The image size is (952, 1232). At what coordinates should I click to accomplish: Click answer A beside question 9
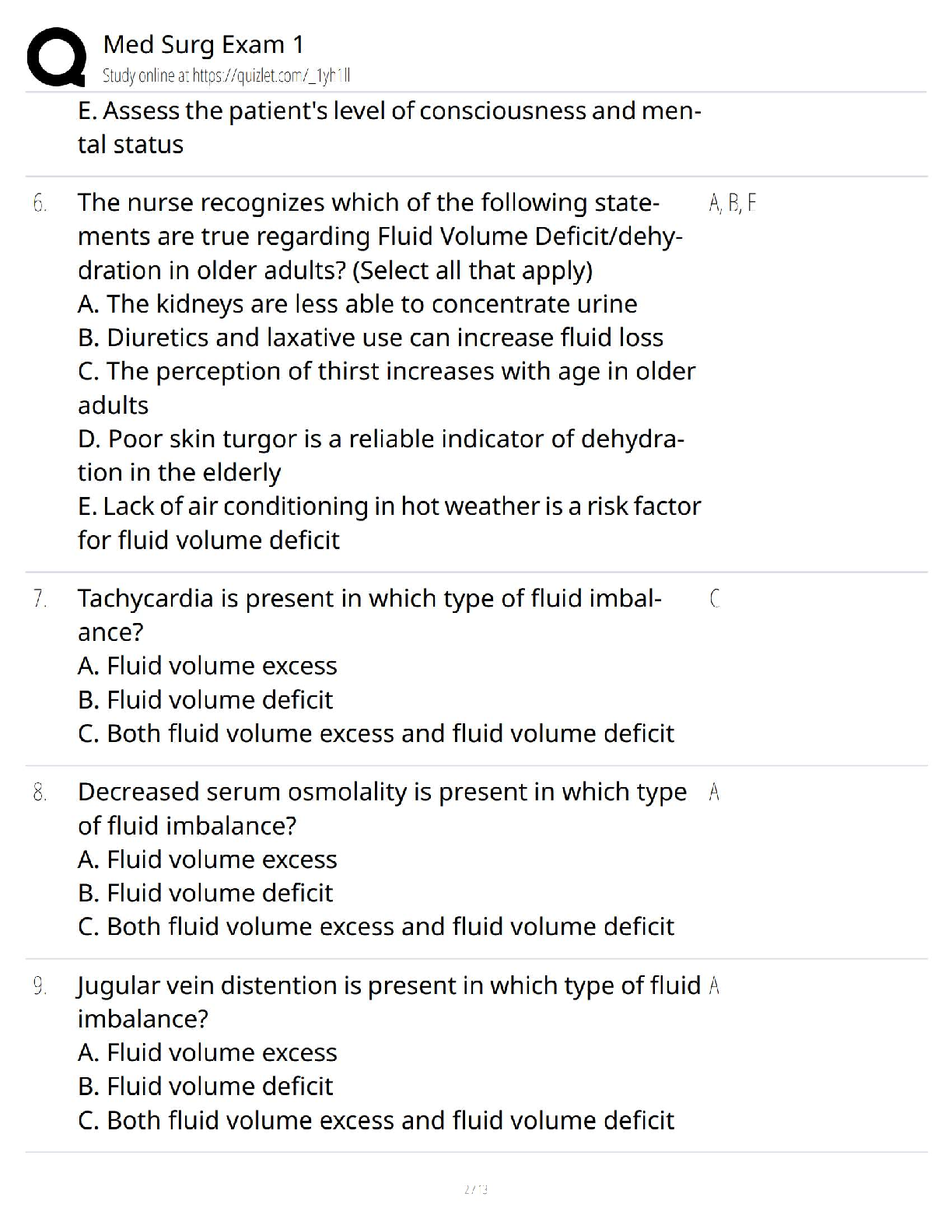715,986
